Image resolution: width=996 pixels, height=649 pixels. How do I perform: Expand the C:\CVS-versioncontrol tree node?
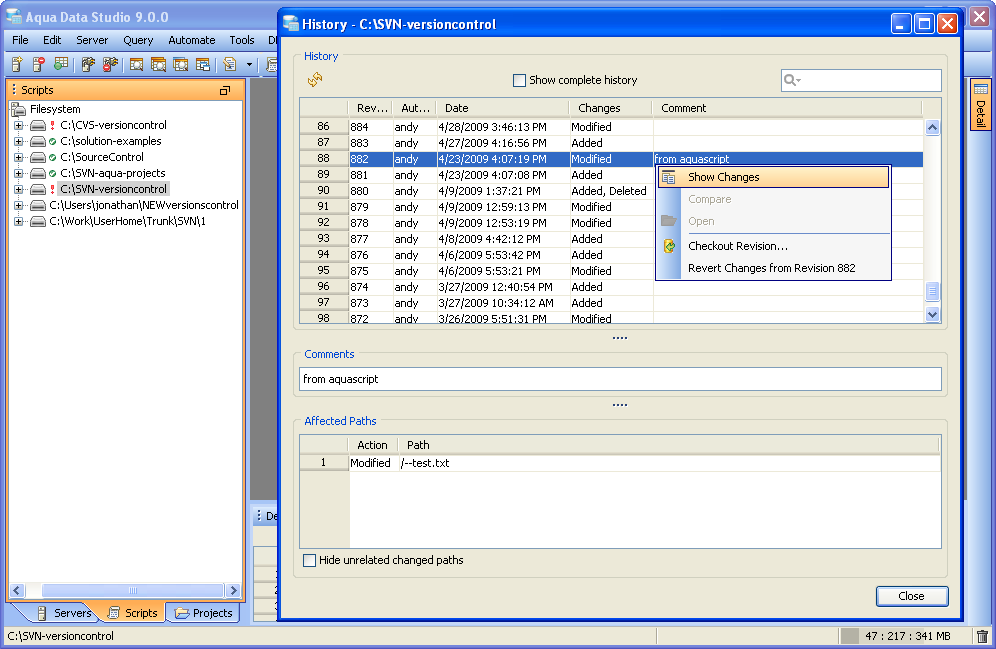tap(18, 126)
